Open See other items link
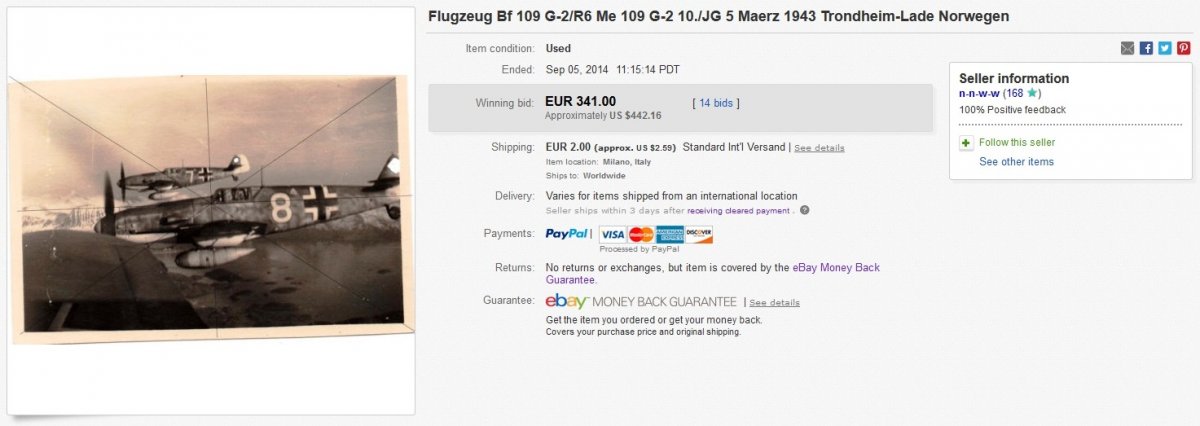Screen dimensions: 1200x426 pyautogui.click(x=1016, y=162)
